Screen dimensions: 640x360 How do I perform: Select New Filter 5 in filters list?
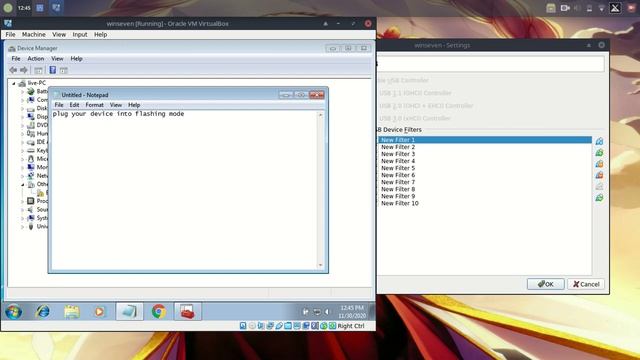pyautogui.click(x=484, y=168)
